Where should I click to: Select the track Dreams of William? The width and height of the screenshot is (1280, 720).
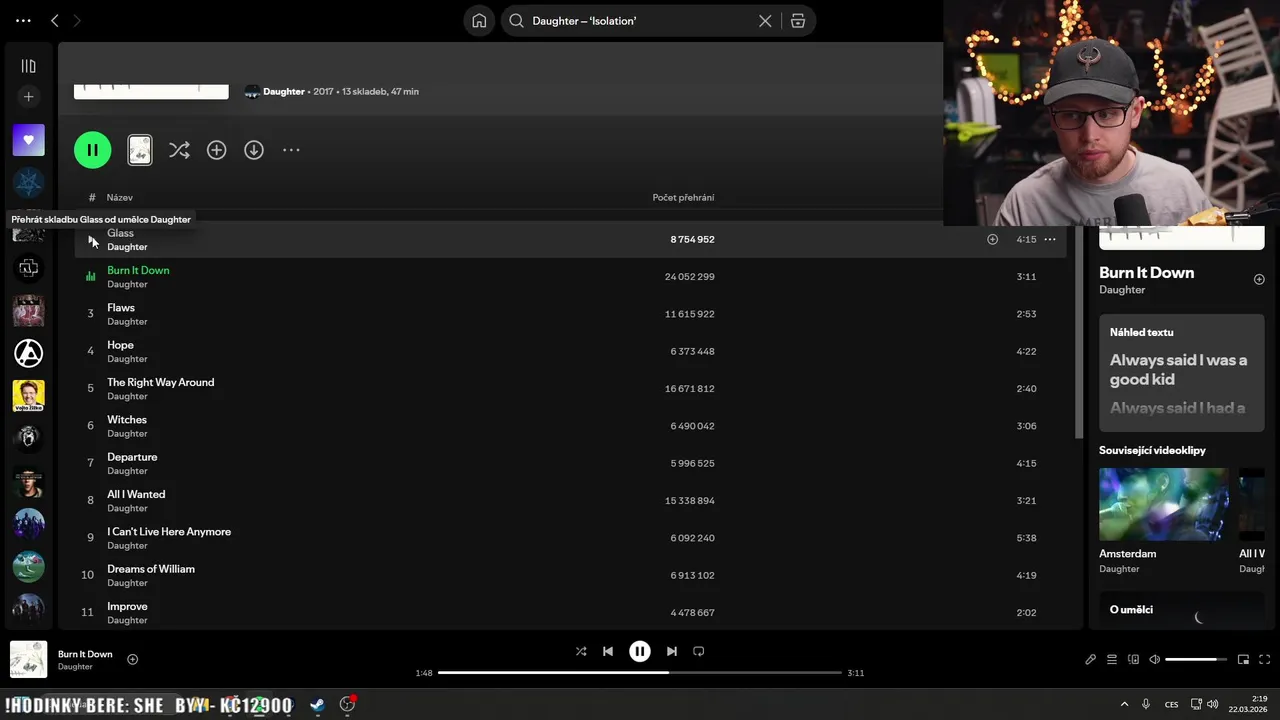coord(151,569)
